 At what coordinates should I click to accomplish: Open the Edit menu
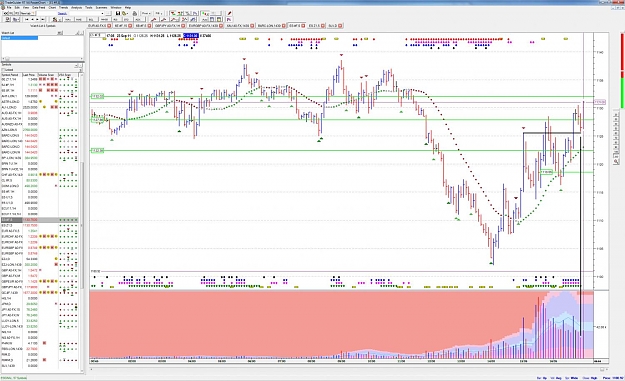pos(17,7)
